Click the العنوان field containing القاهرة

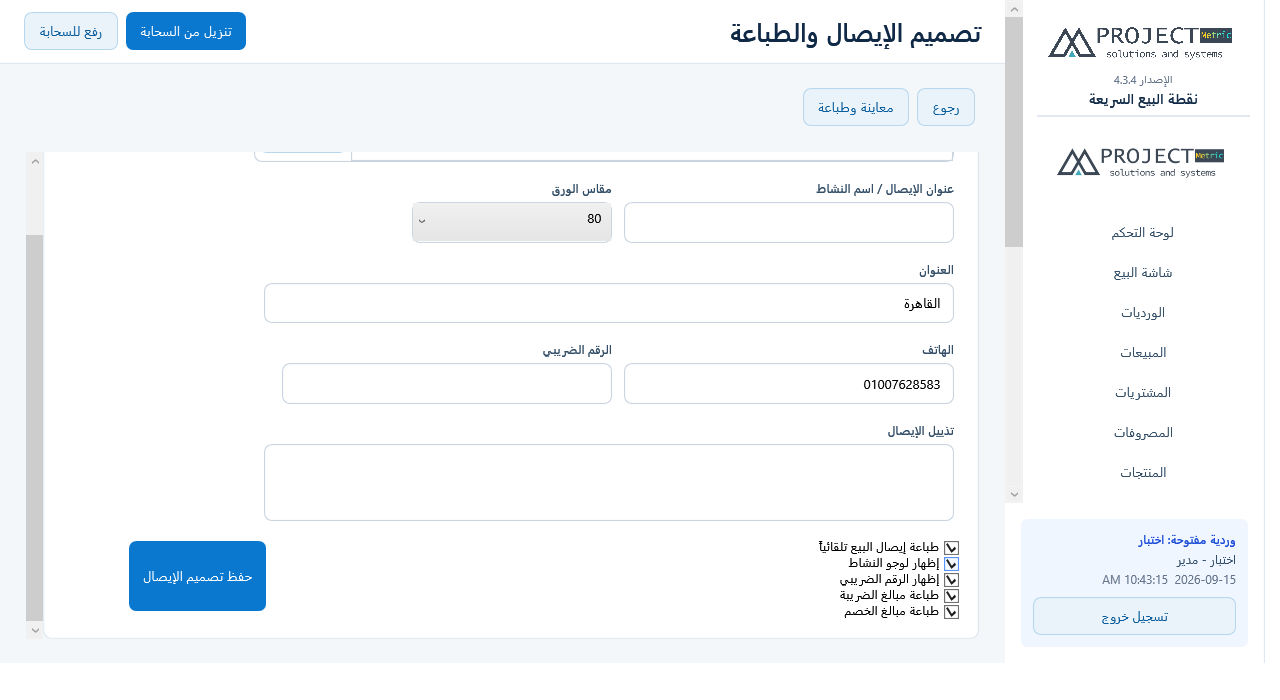point(609,303)
